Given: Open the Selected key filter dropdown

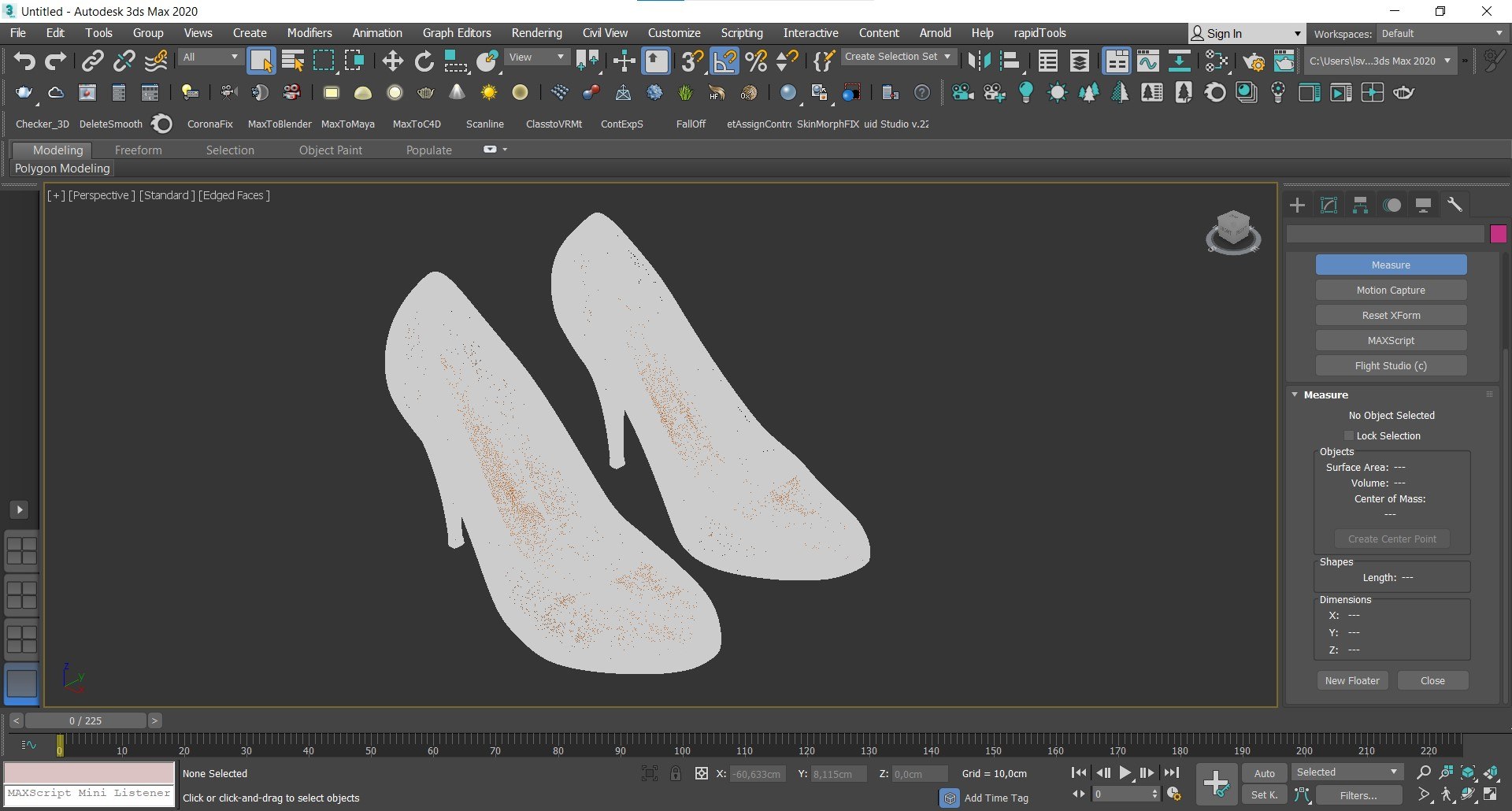Looking at the screenshot, I should click(x=1347, y=772).
